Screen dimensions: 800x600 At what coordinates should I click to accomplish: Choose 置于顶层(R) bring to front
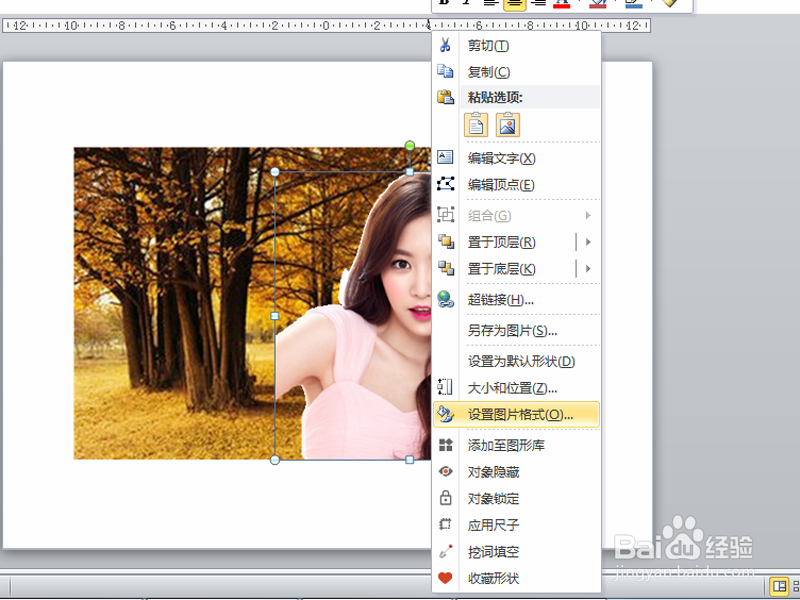click(502, 242)
